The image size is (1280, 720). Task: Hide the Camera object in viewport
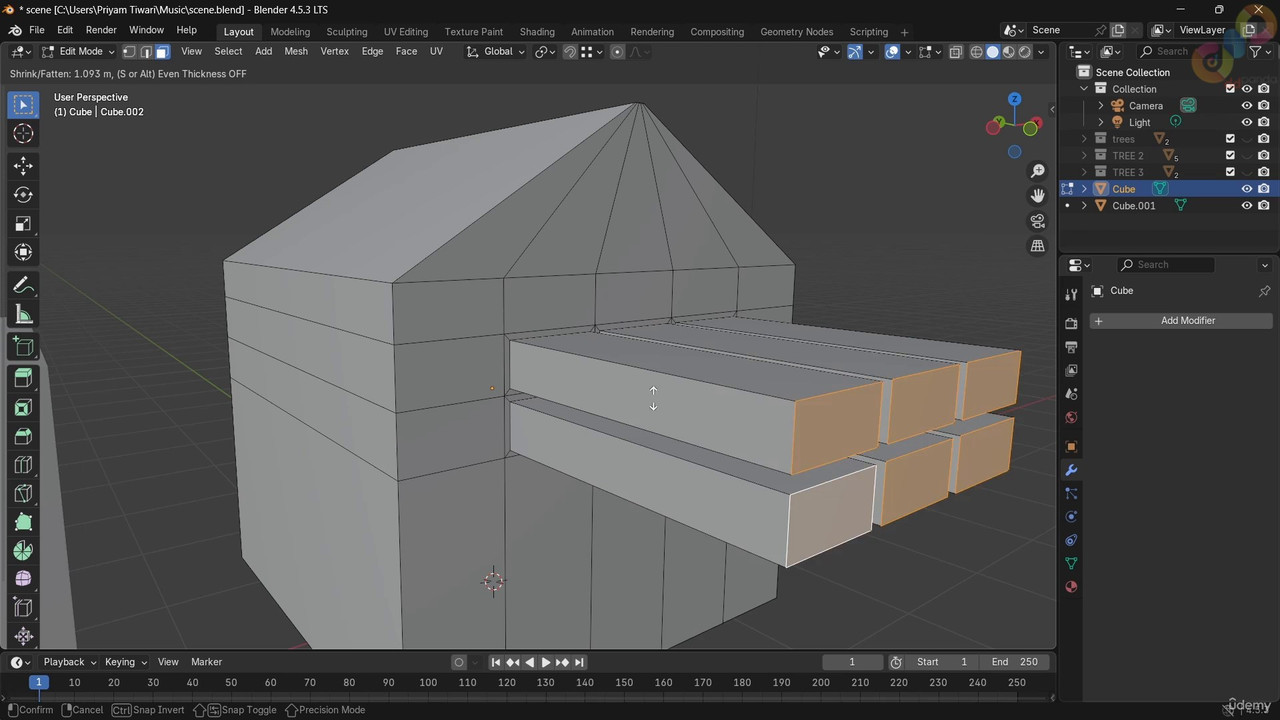[x=1247, y=106]
